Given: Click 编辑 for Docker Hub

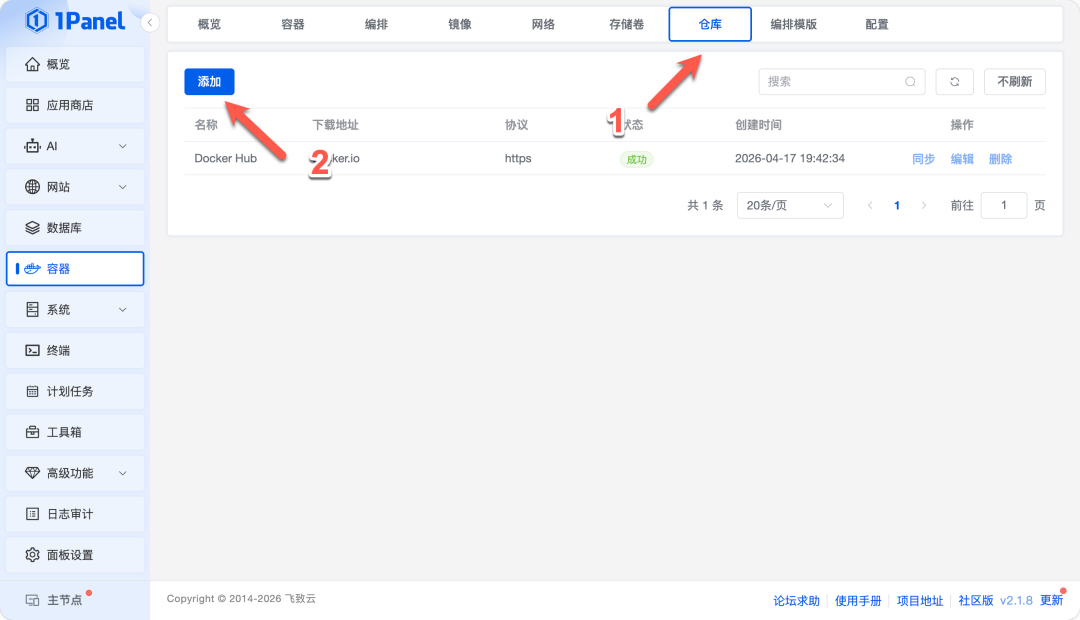Looking at the screenshot, I should [x=962, y=158].
